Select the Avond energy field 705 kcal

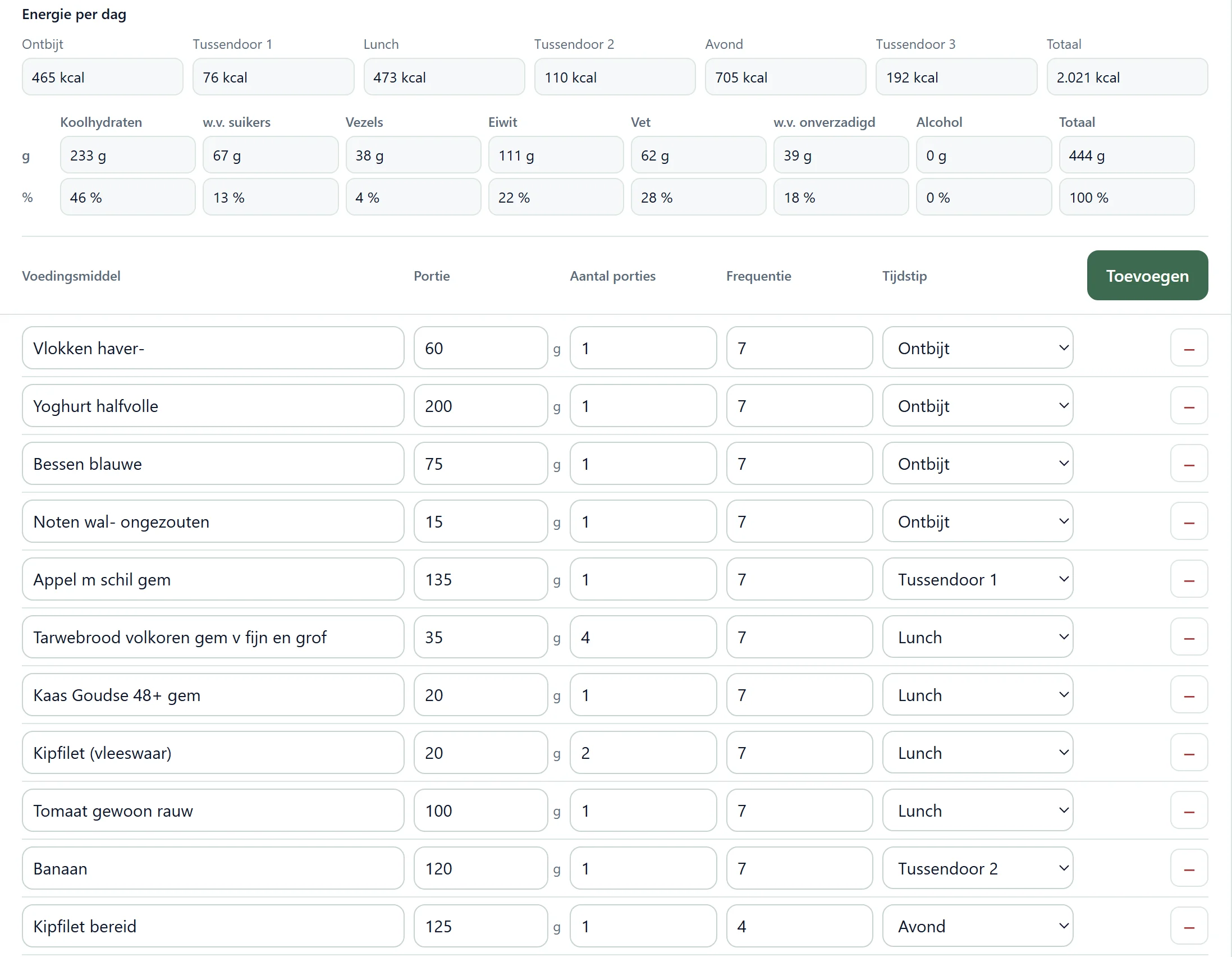(x=785, y=77)
